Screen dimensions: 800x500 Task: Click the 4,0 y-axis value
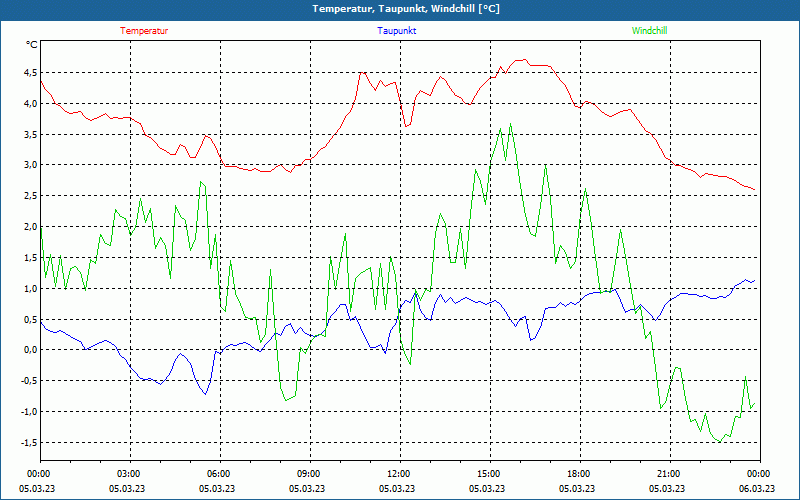click(x=30, y=104)
